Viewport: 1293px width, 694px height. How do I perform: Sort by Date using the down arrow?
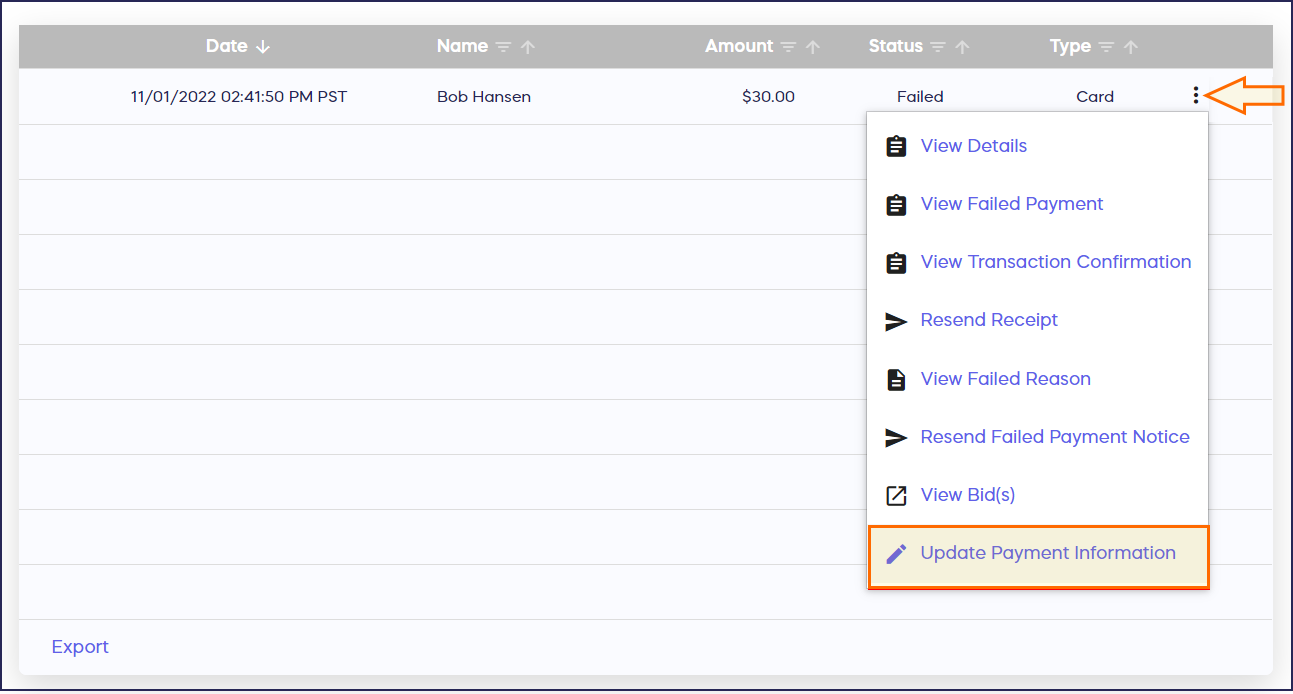pyautogui.click(x=263, y=47)
